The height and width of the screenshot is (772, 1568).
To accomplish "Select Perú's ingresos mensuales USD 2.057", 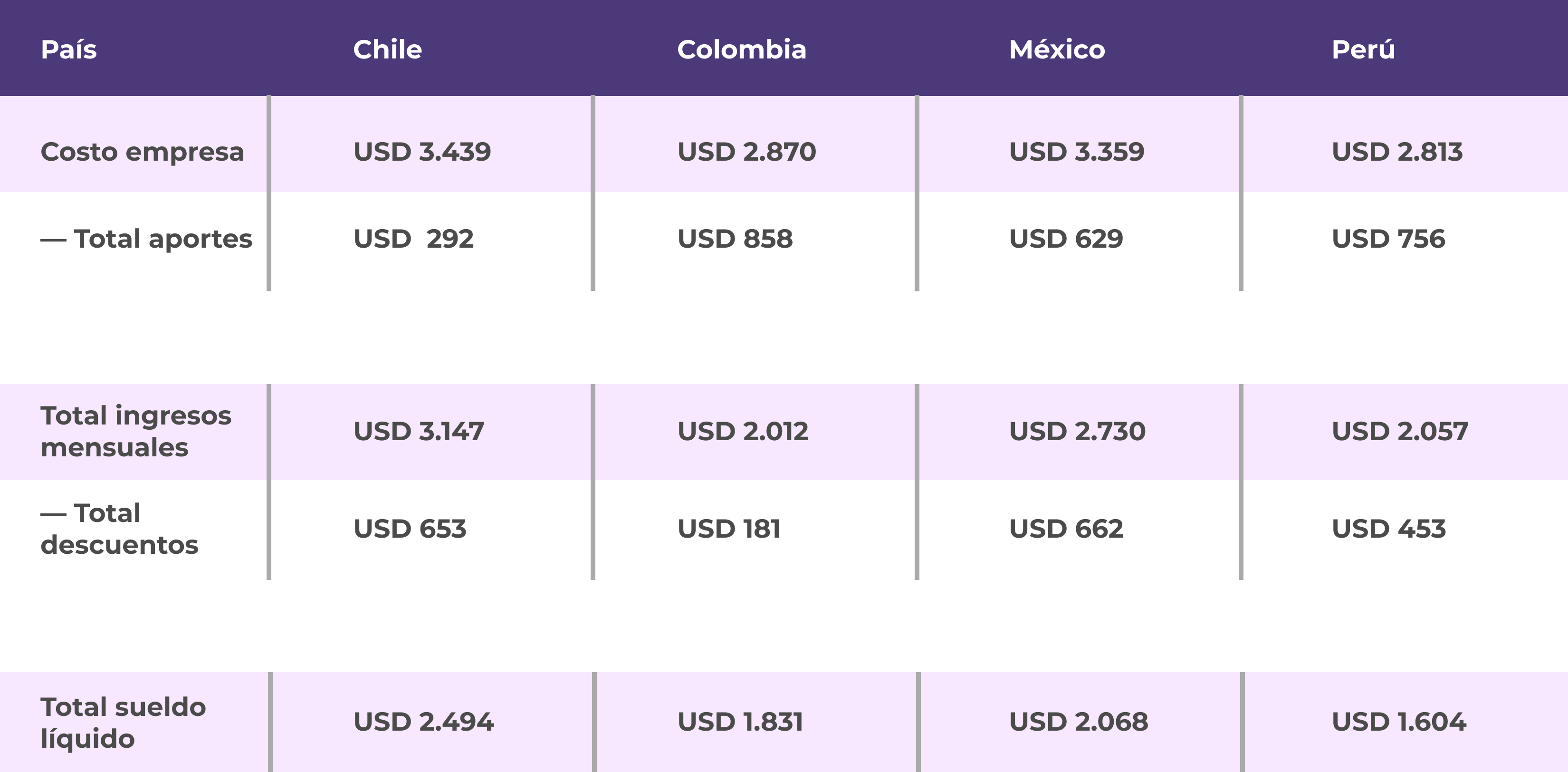I will (x=1399, y=431).
